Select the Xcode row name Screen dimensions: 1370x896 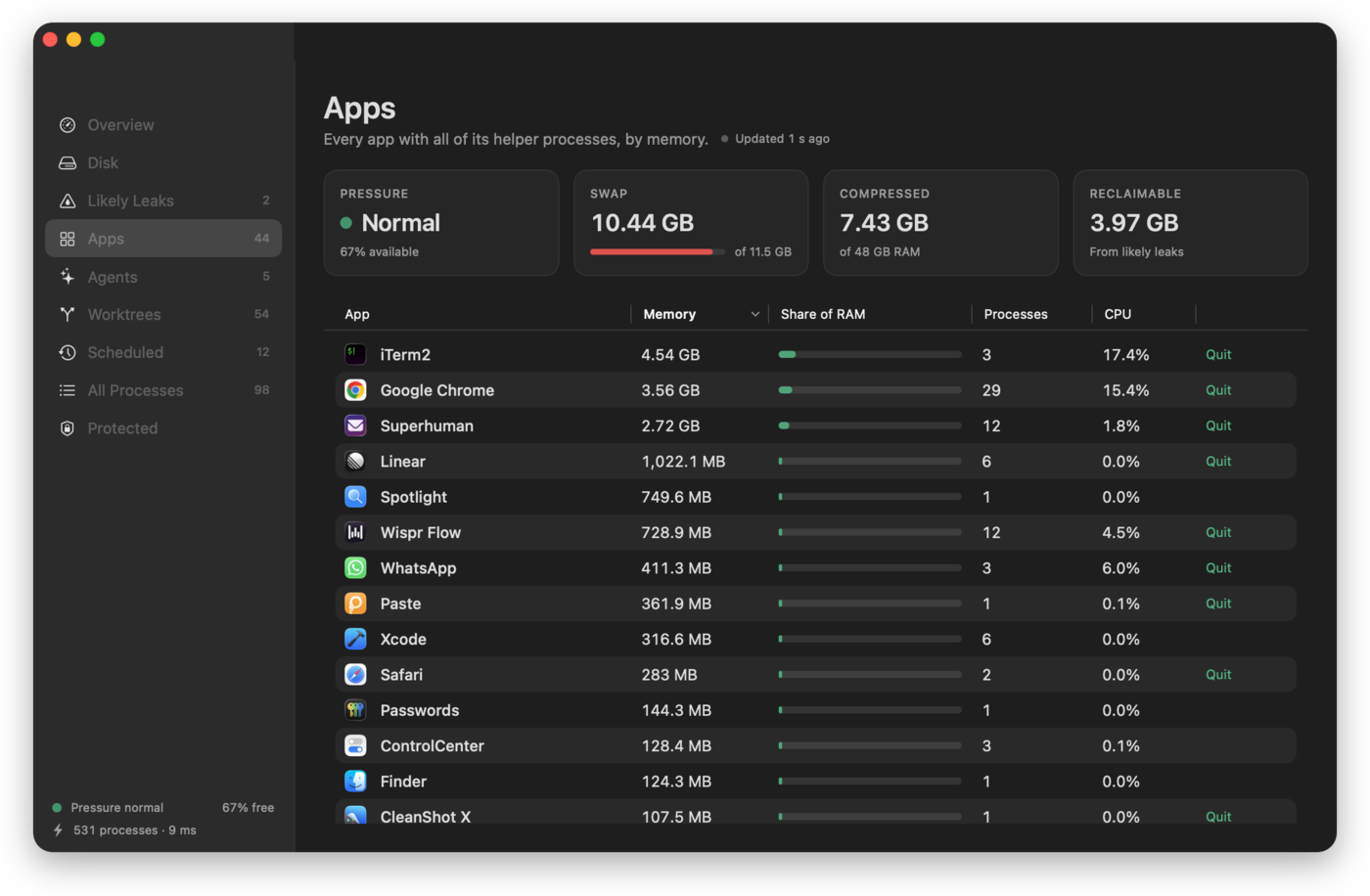(403, 640)
